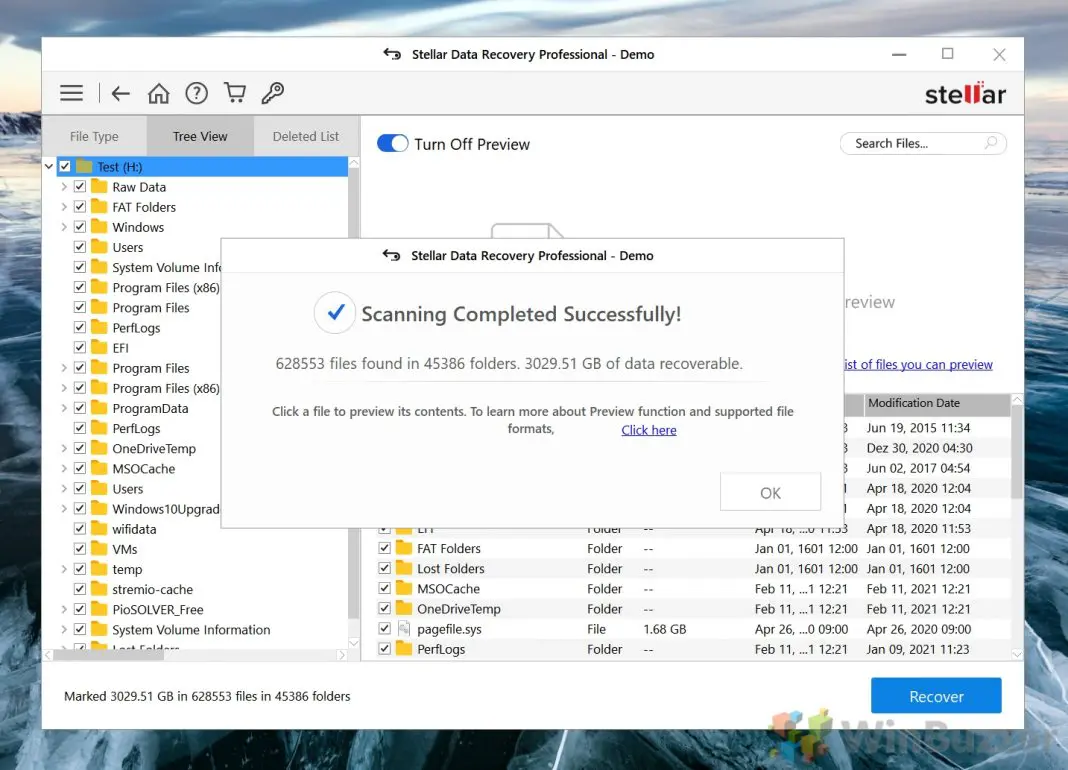Click the EFI folder icon in tree
1068x770 pixels.
pyautogui.click(x=99, y=347)
